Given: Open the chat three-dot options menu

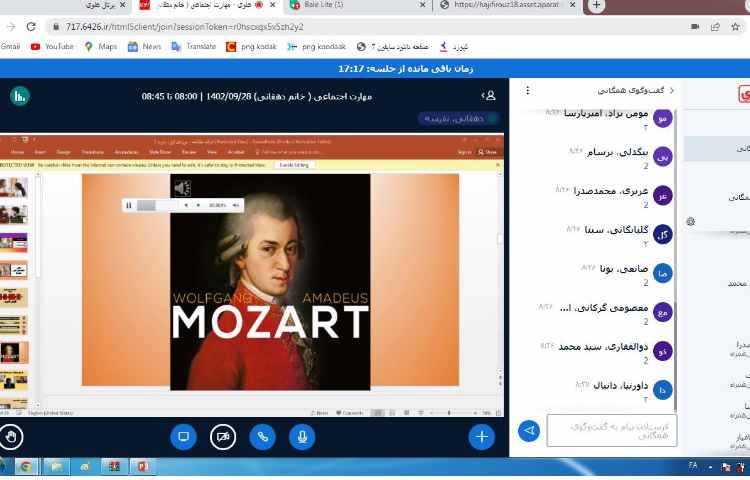Looking at the screenshot, I should [x=528, y=90].
